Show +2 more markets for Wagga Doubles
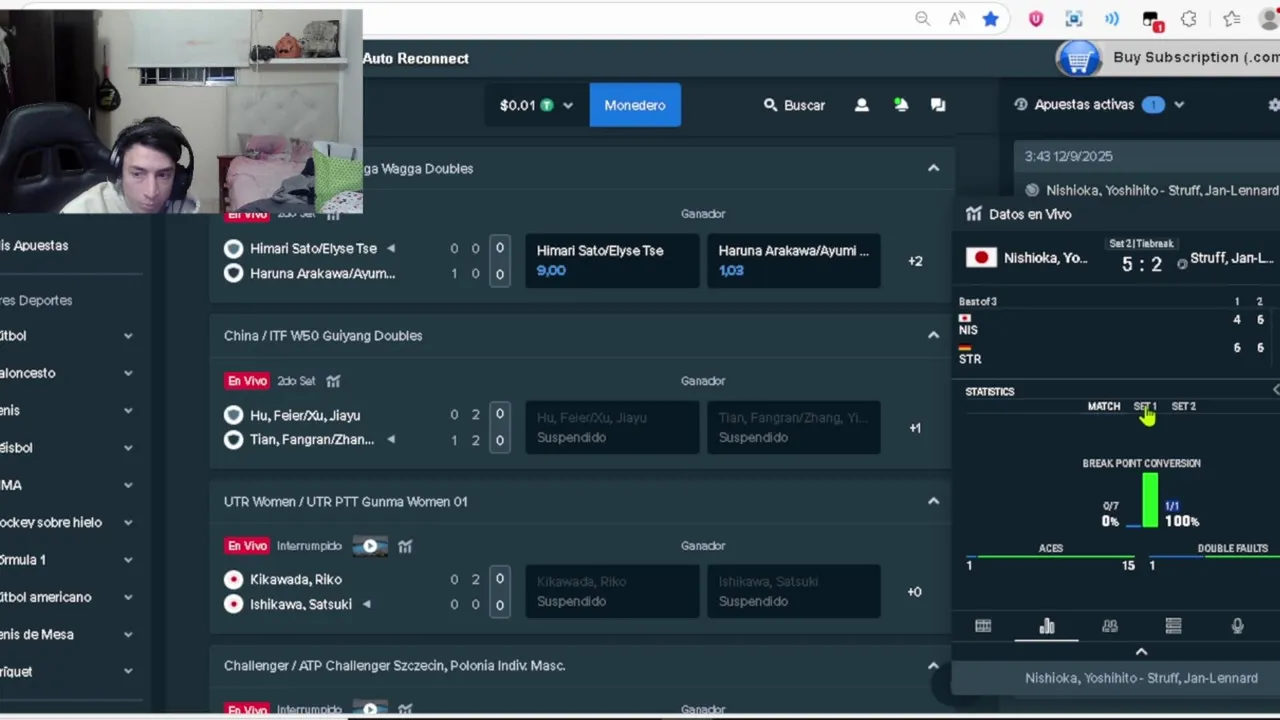The height and width of the screenshot is (720, 1280). coord(915,261)
